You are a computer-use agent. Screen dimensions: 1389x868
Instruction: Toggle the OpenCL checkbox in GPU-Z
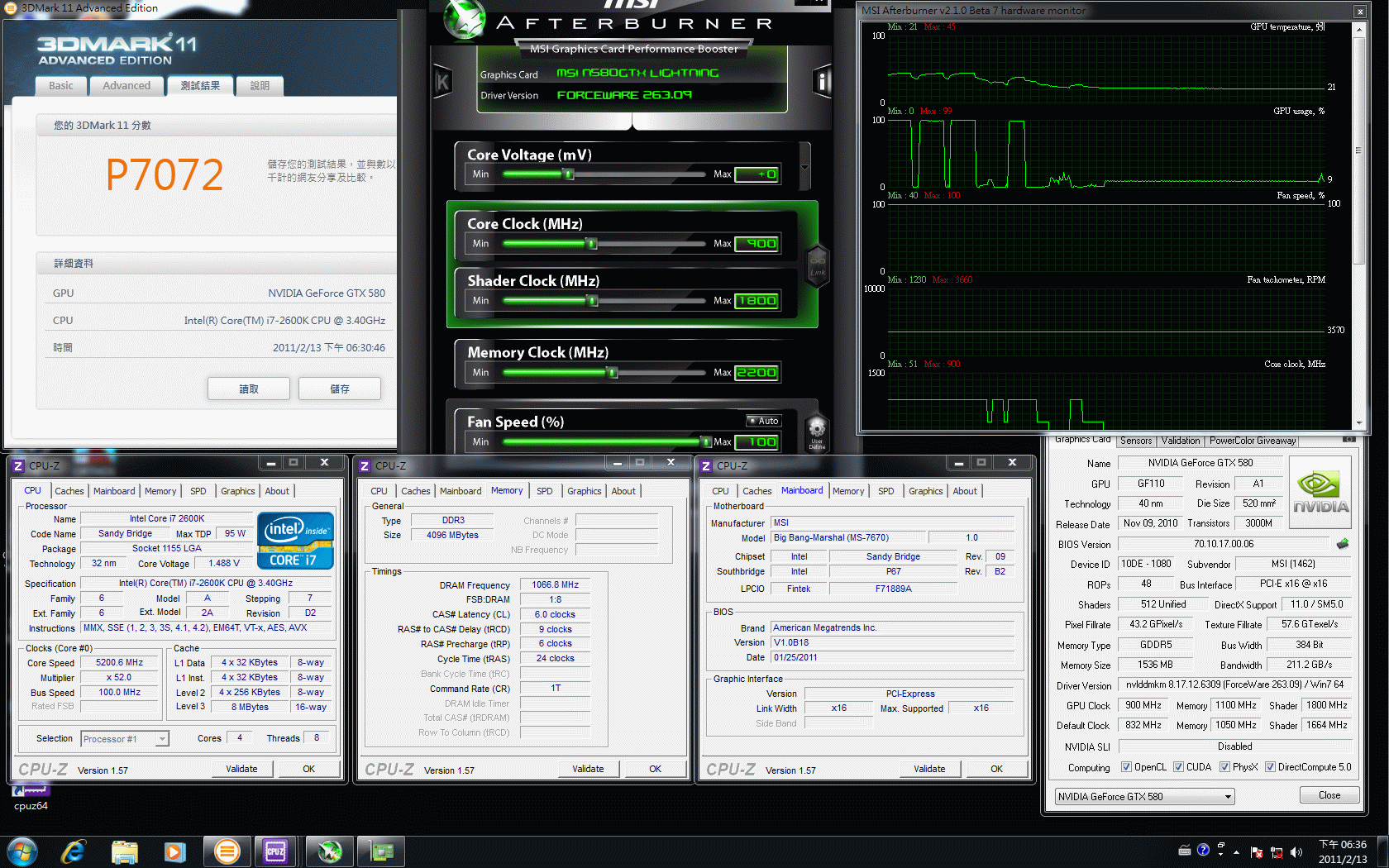tap(1126, 766)
